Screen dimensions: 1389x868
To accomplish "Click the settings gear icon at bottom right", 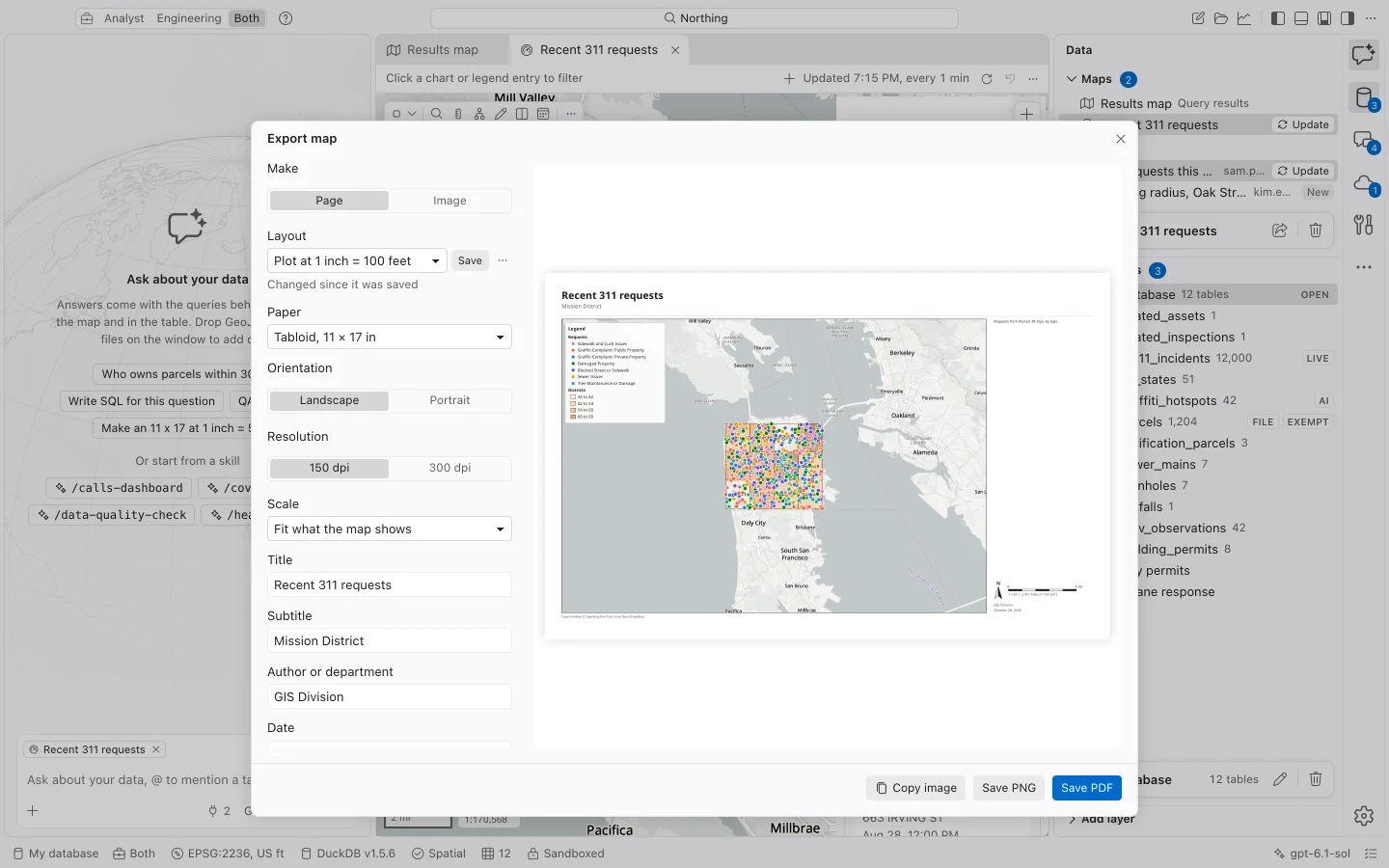I will [x=1363, y=816].
